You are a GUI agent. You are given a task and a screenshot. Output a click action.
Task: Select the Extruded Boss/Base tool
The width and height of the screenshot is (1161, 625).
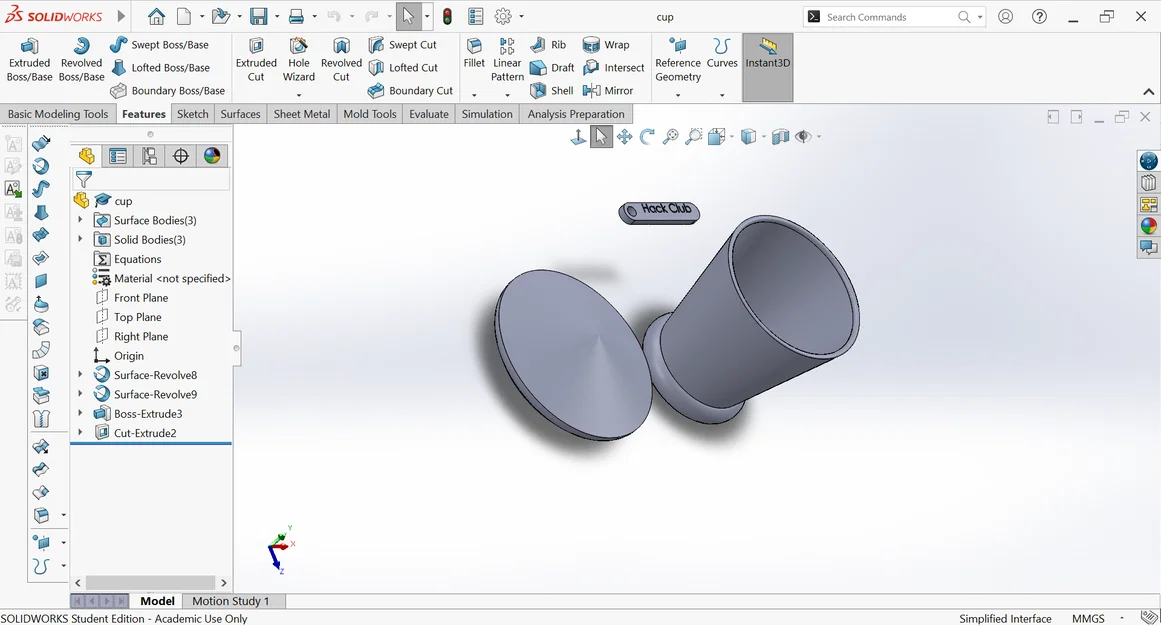click(29, 60)
